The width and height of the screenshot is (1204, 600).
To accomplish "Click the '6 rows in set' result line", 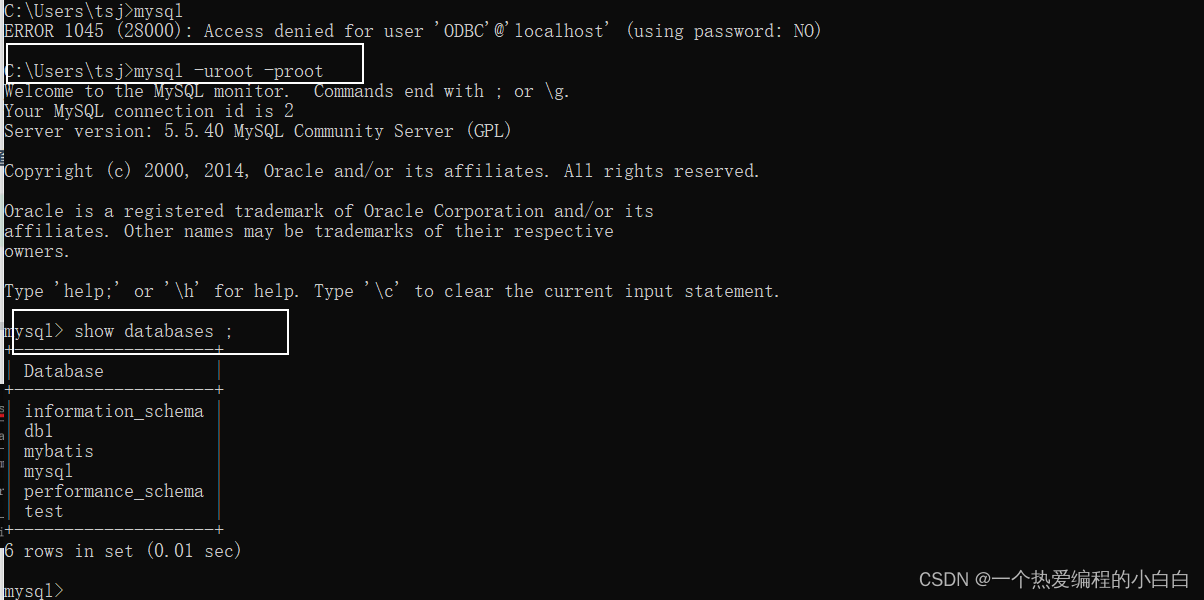I will (123, 551).
